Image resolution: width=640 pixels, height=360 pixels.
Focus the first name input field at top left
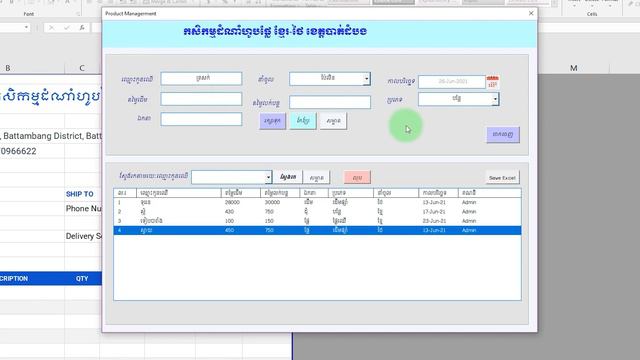pos(201,78)
